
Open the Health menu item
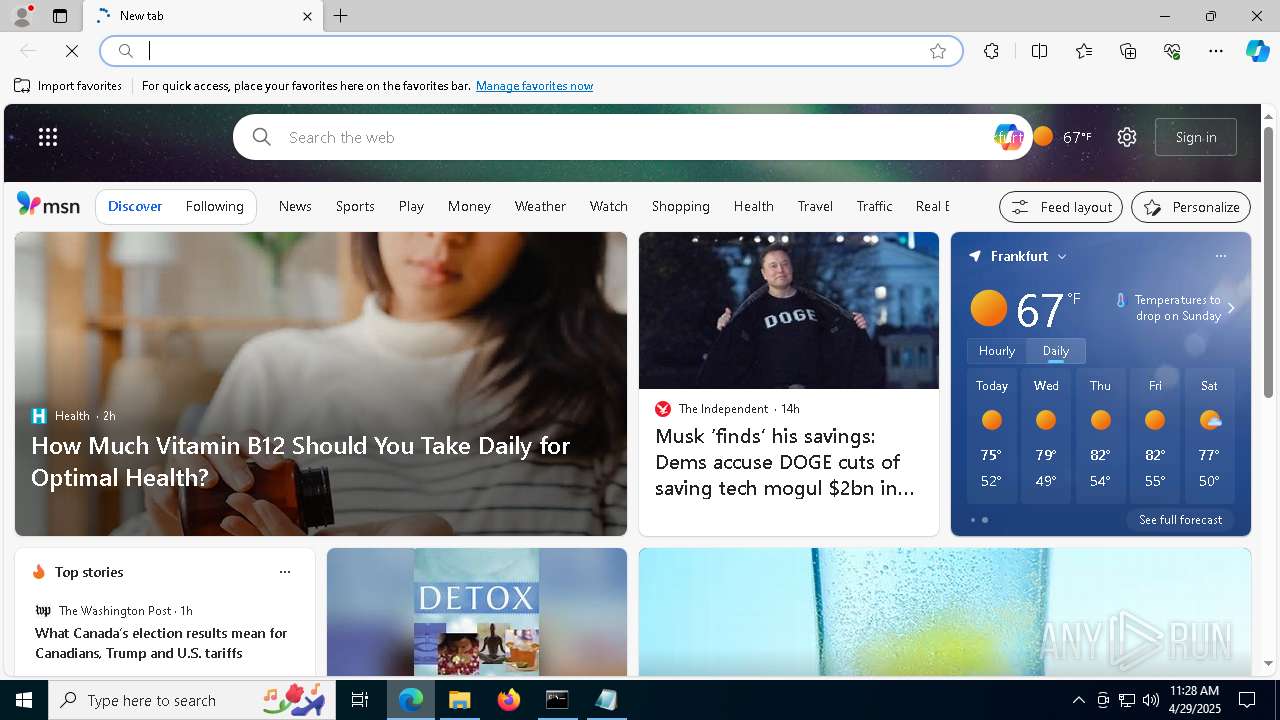pos(753,206)
